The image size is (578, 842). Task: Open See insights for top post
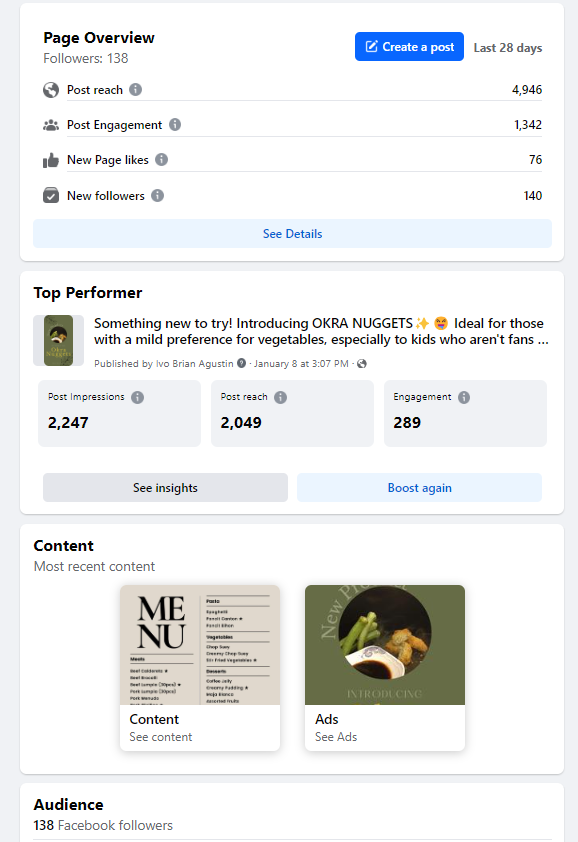165,488
